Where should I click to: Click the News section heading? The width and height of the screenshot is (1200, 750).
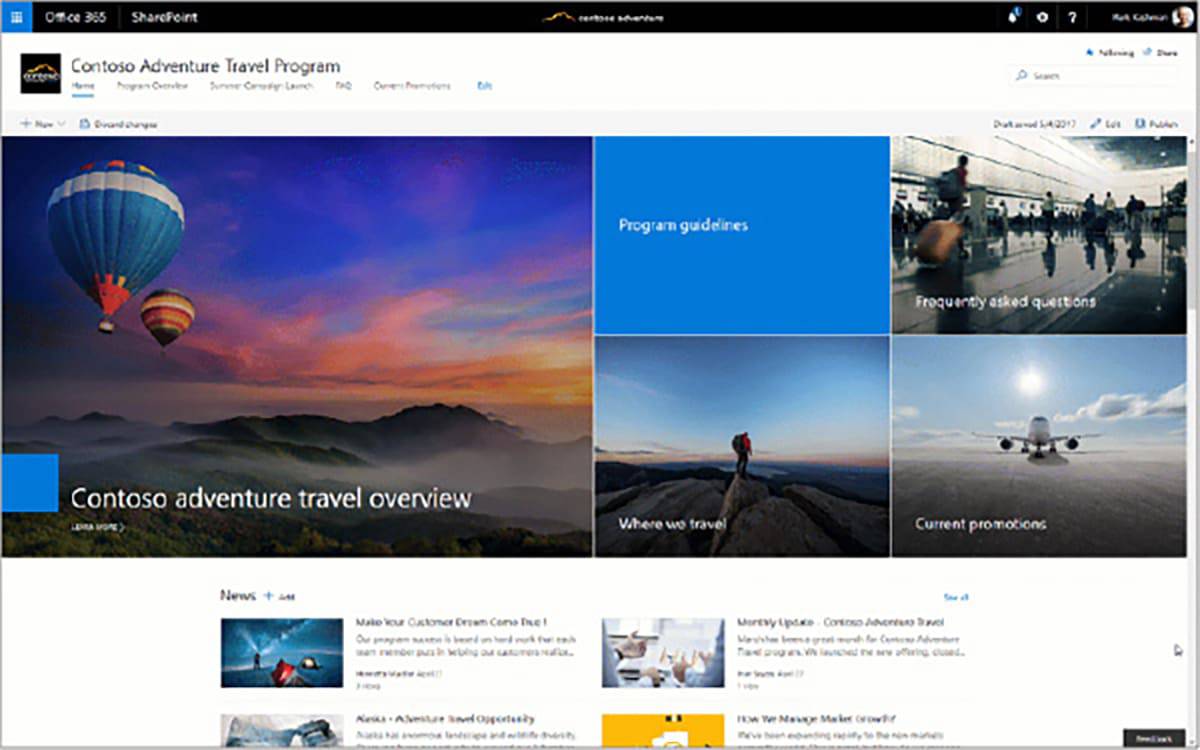(238, 596)
